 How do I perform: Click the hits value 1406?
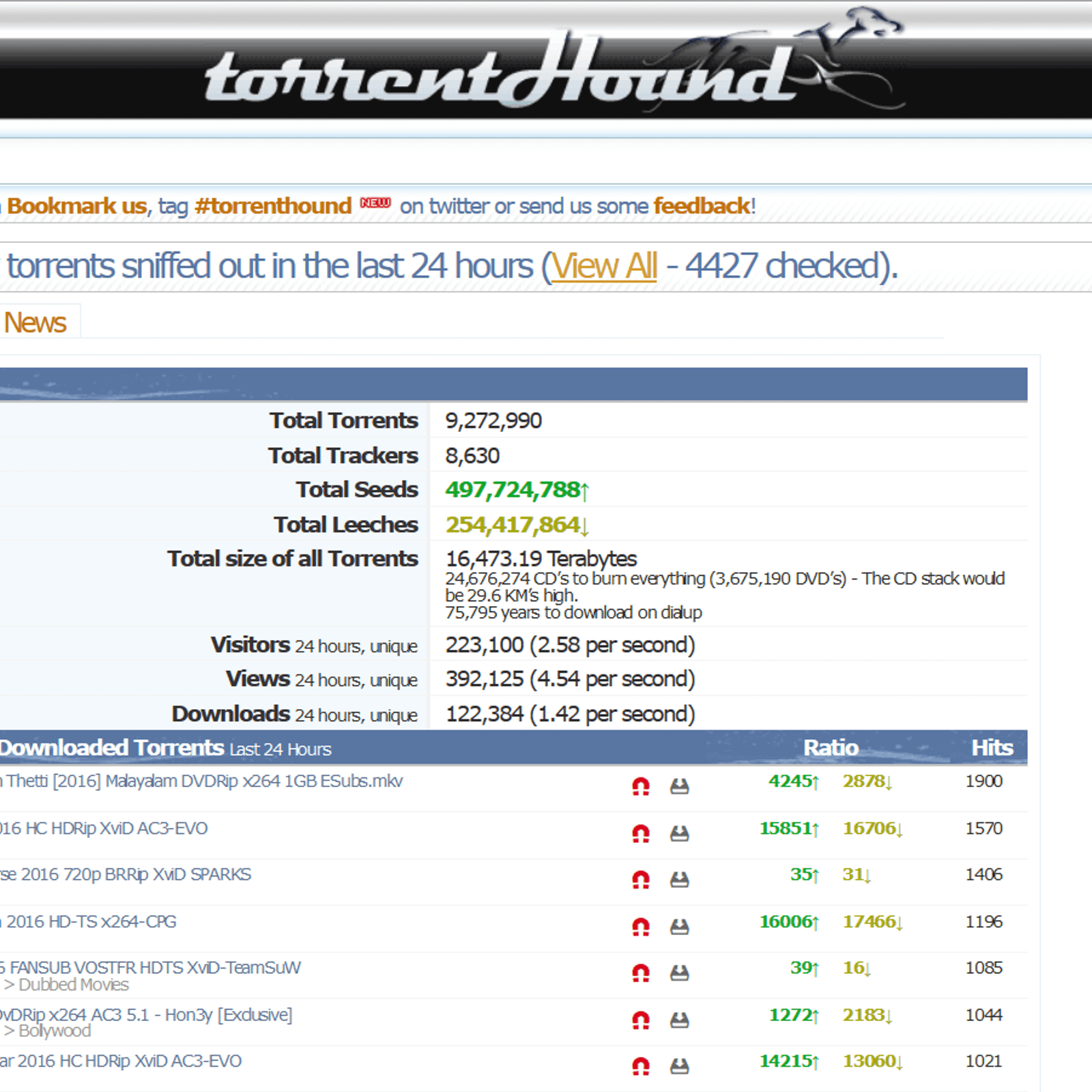(983, 874)
